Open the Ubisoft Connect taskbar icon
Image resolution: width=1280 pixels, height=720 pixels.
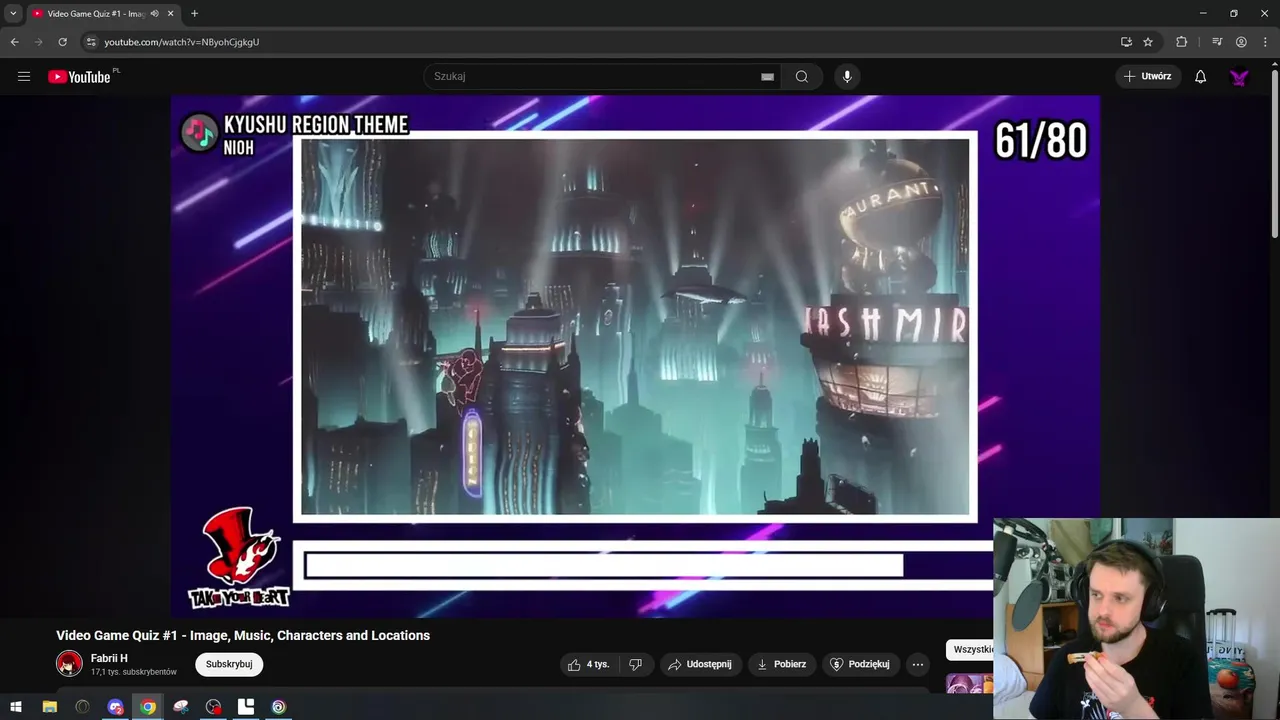[x=278, y=707]
